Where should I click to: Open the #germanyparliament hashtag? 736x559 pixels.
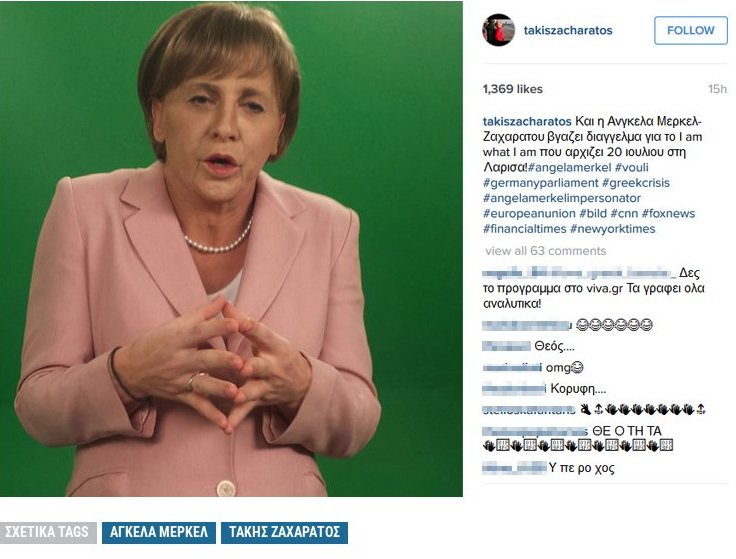point(541,183)
